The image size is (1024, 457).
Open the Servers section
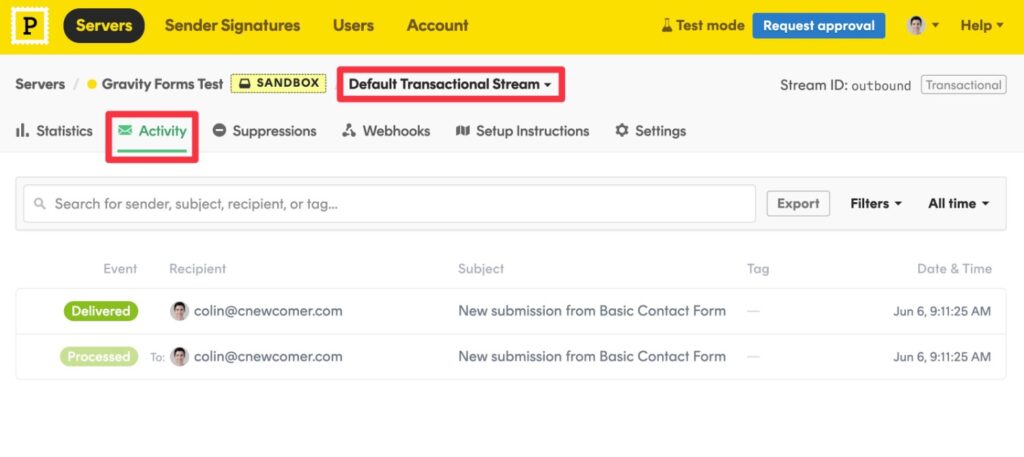[x=104, y=25]
